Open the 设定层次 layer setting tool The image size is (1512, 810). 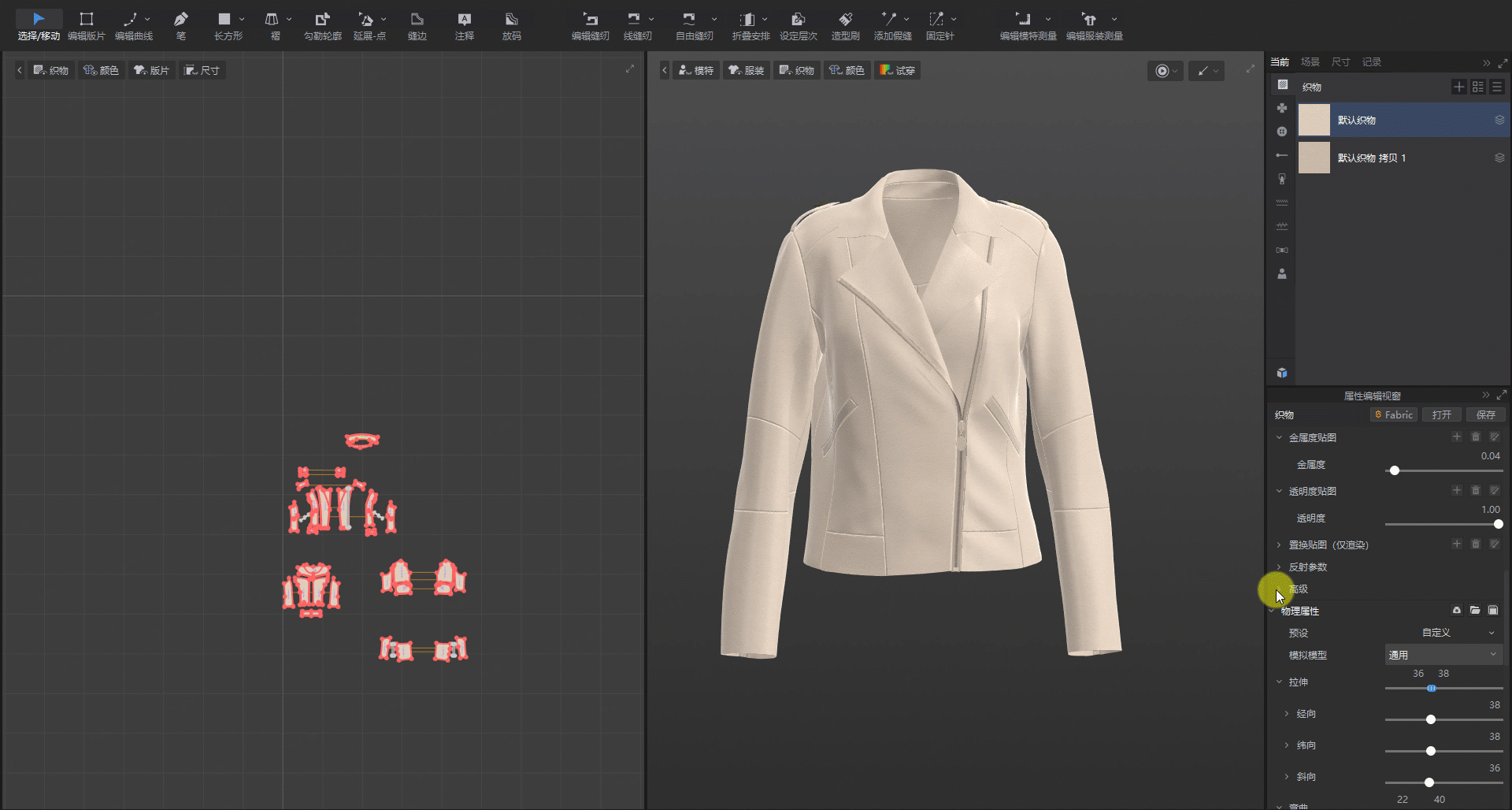tap(798, 25)
